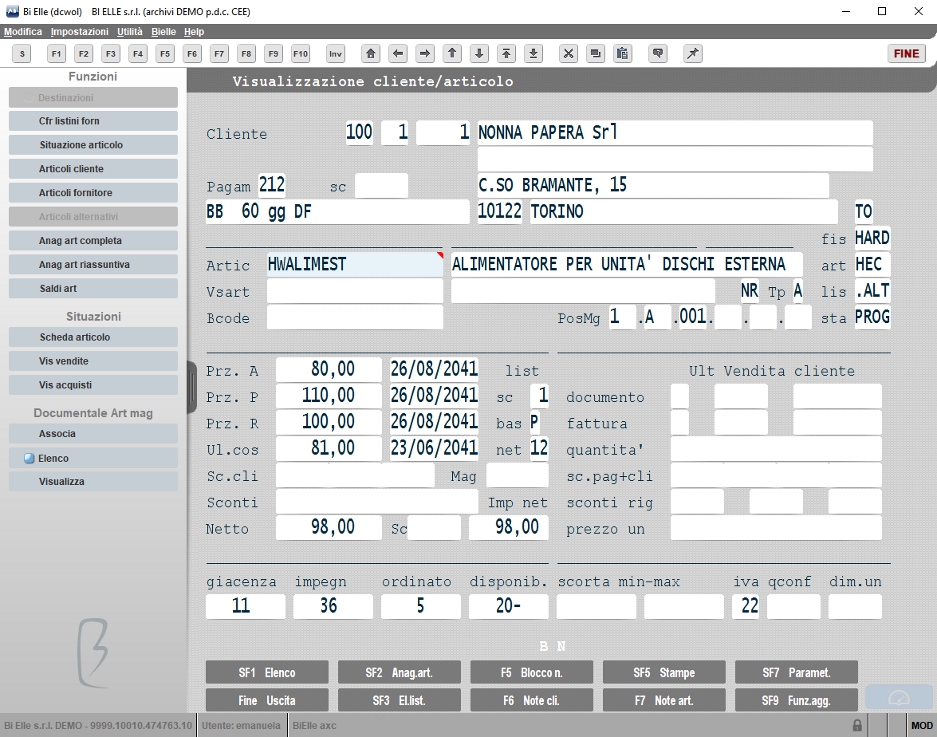Image resolution: width=937 pixels, height=737 pixels.
Task: Click the red FINE button
Action: [907, 54]
